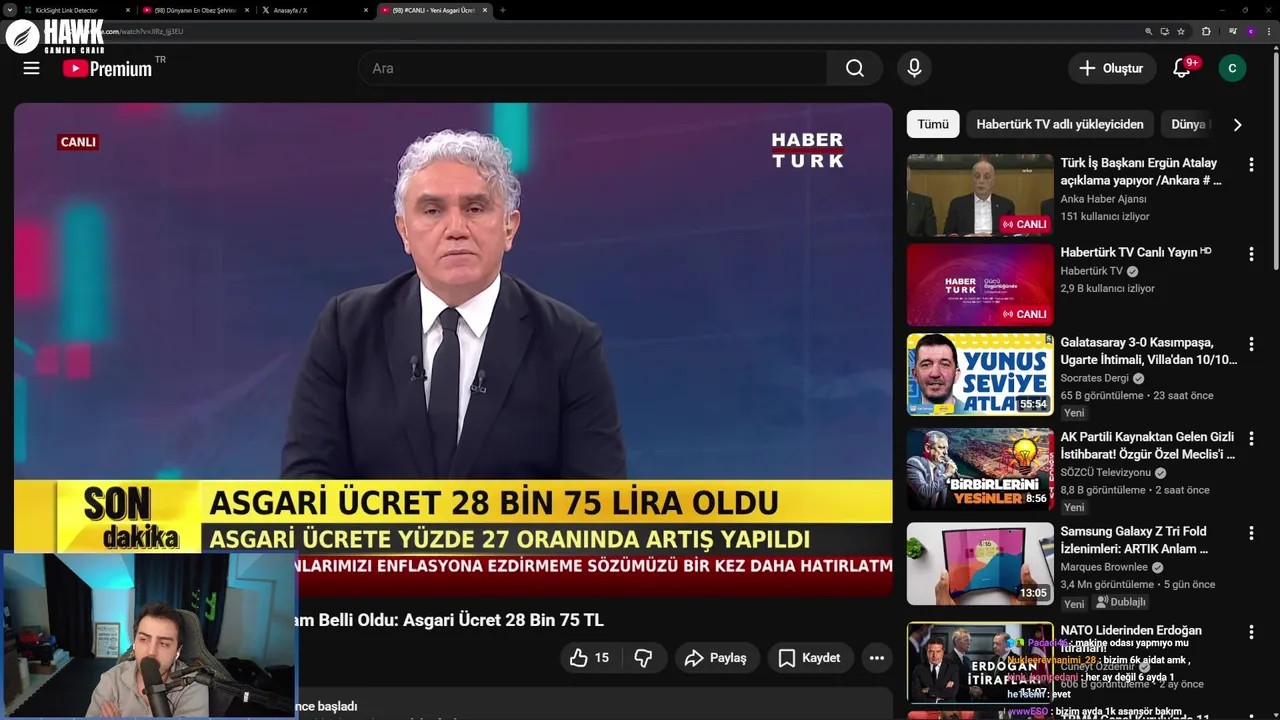Screen dimensions: 1280x720
Task: Click the 'Dublajlı' badge on Samsung video
Action: pos(1120,603)
